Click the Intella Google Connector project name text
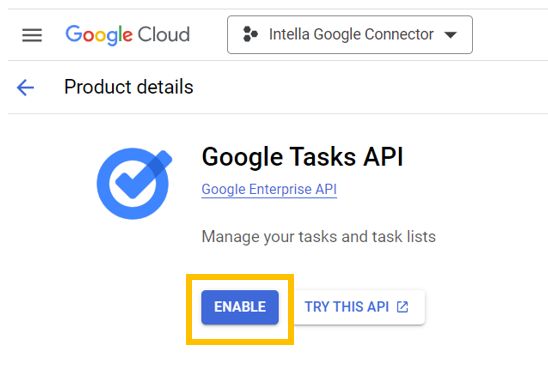This screenshot has width=548, height=371. click(351, 35)
